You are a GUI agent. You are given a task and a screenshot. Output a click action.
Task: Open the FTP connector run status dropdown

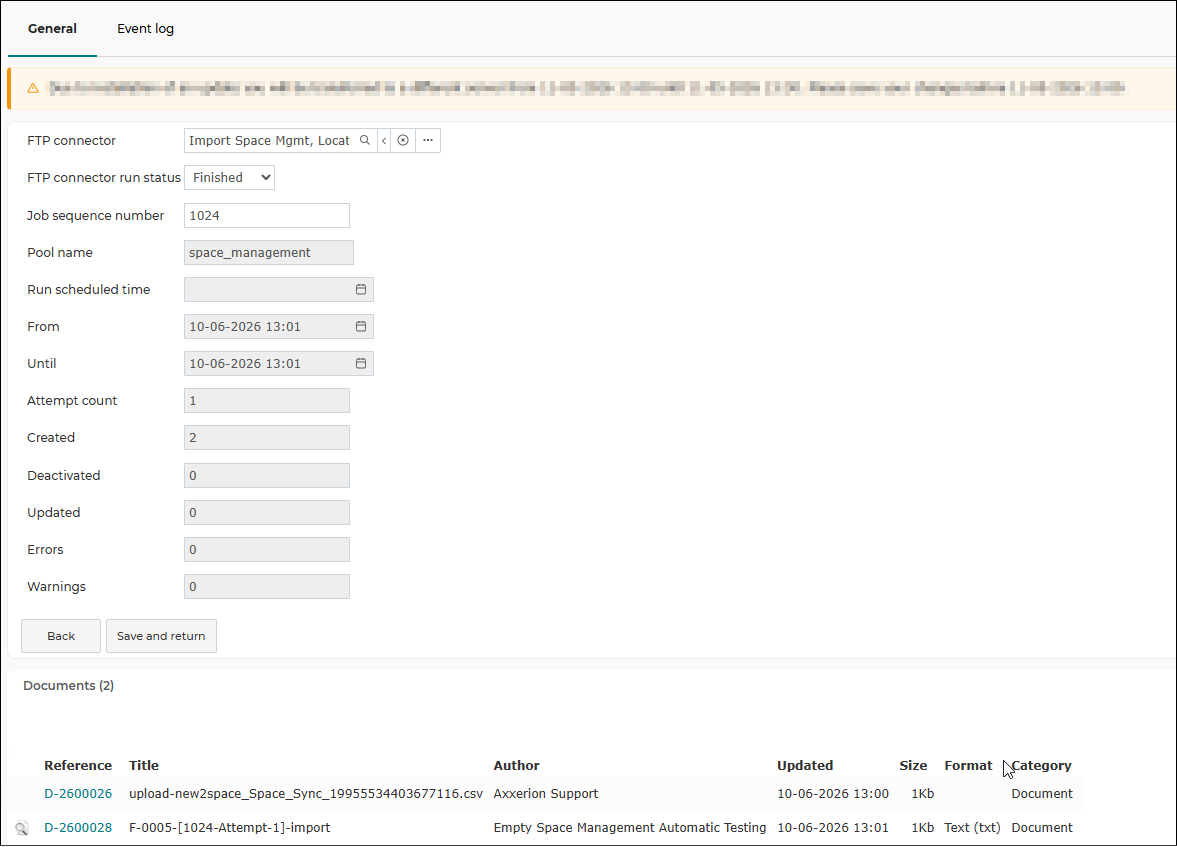click(x=230, y=178)
